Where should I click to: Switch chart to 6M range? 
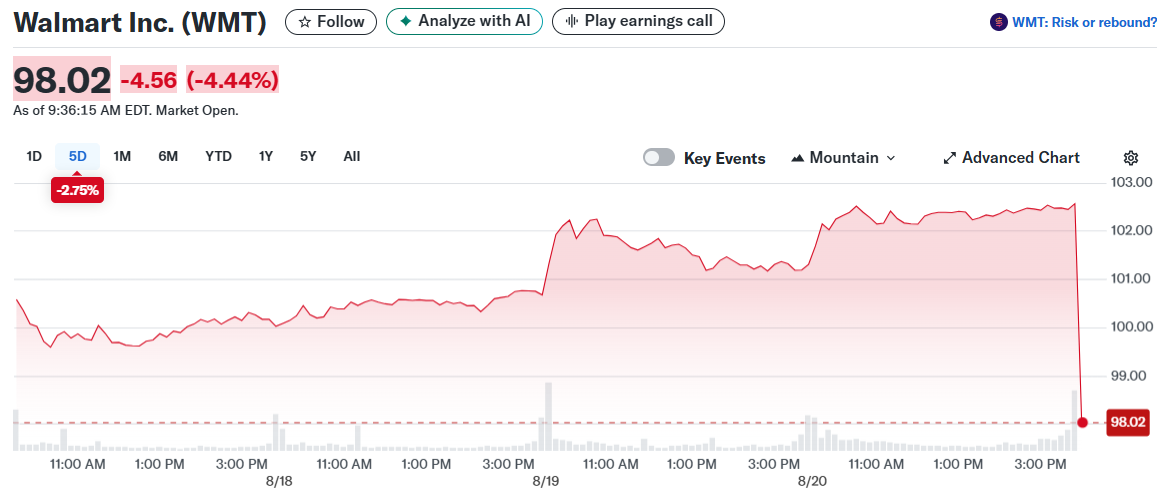[168, 156]
